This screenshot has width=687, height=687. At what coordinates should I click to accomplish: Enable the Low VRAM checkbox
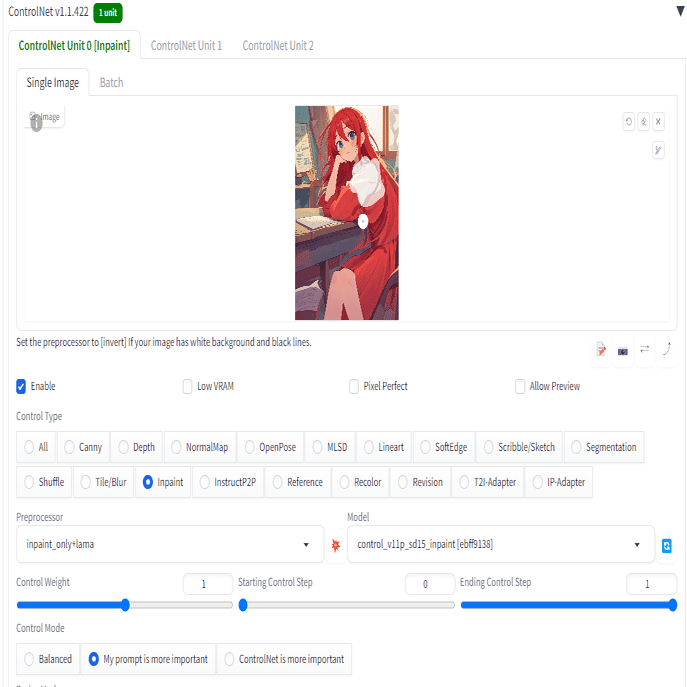[188, 386]
